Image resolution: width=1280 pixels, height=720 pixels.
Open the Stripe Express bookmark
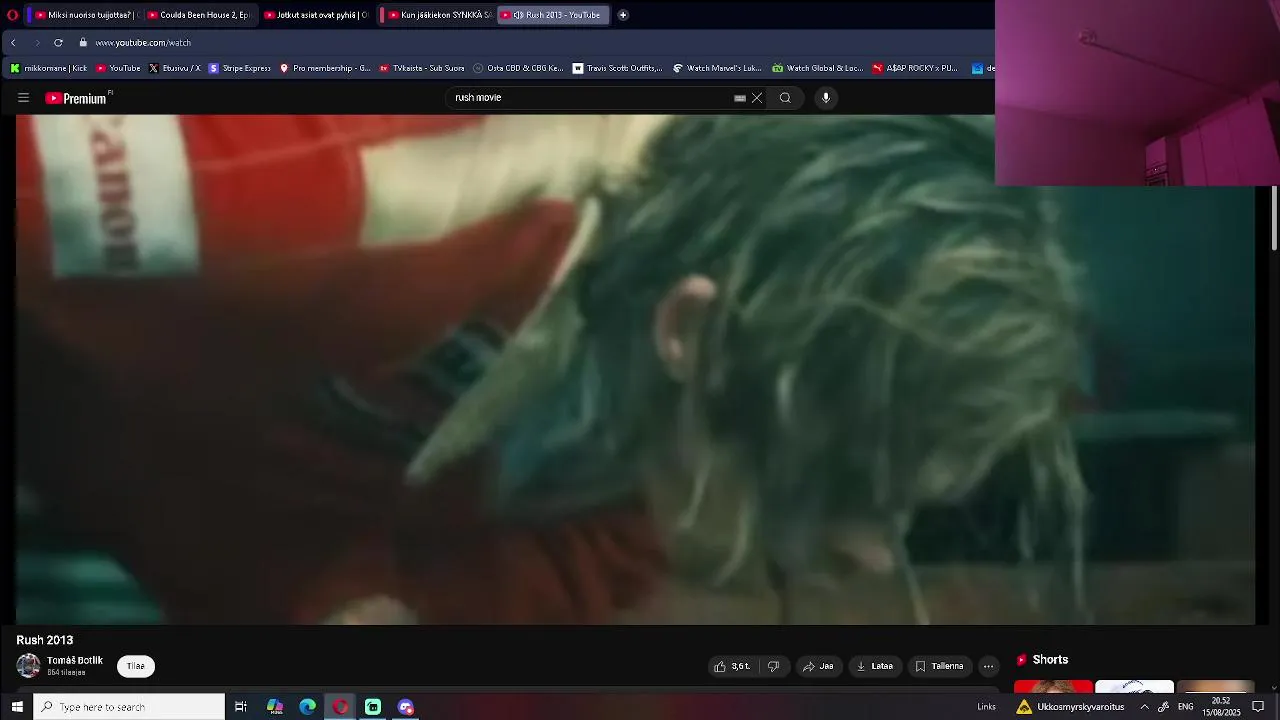click(x=240, y=69)
